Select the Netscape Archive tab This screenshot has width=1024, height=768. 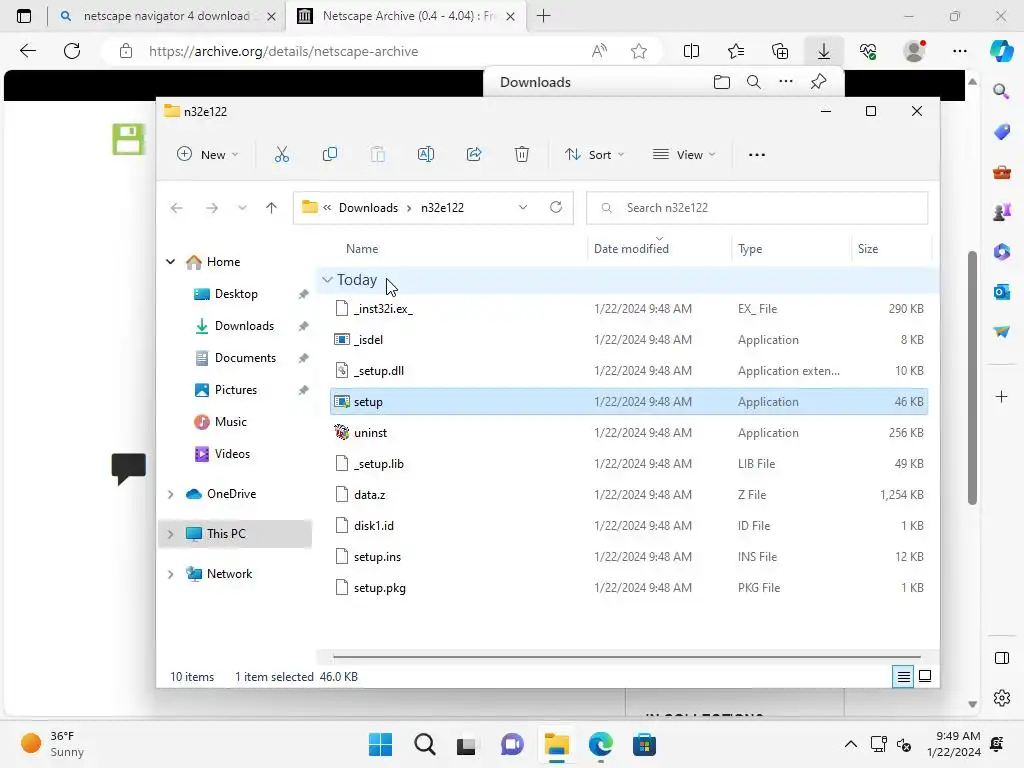pyautogui.click(x=407, y=16)
